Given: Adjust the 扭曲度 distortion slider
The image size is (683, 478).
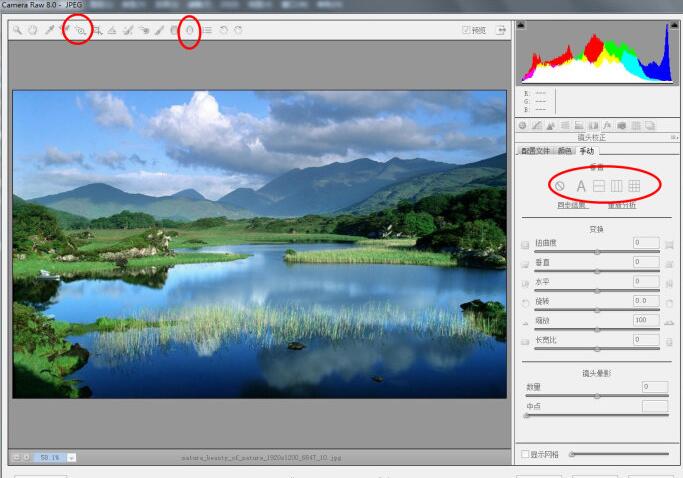Looking at the screenshot, I should tap(597, 252).
